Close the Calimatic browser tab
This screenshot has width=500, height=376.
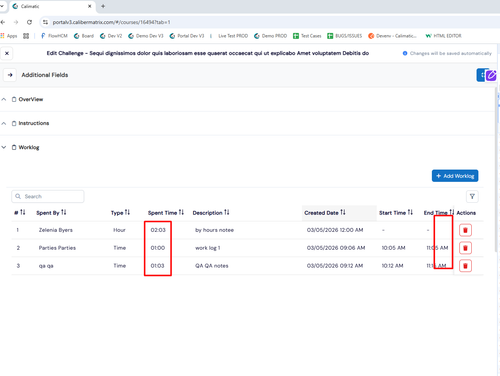point(89,6)
